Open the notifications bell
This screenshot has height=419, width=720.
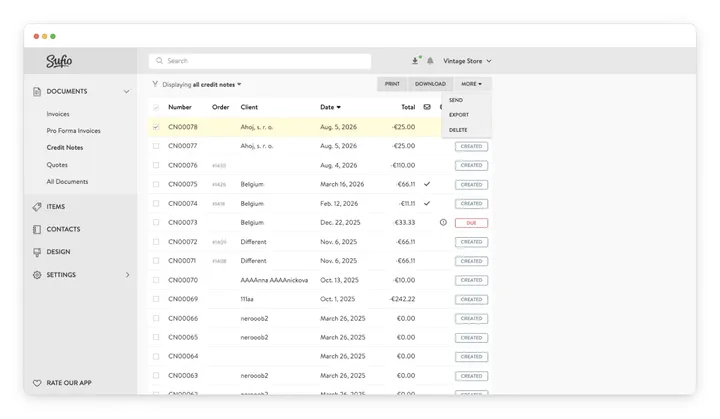430,61
